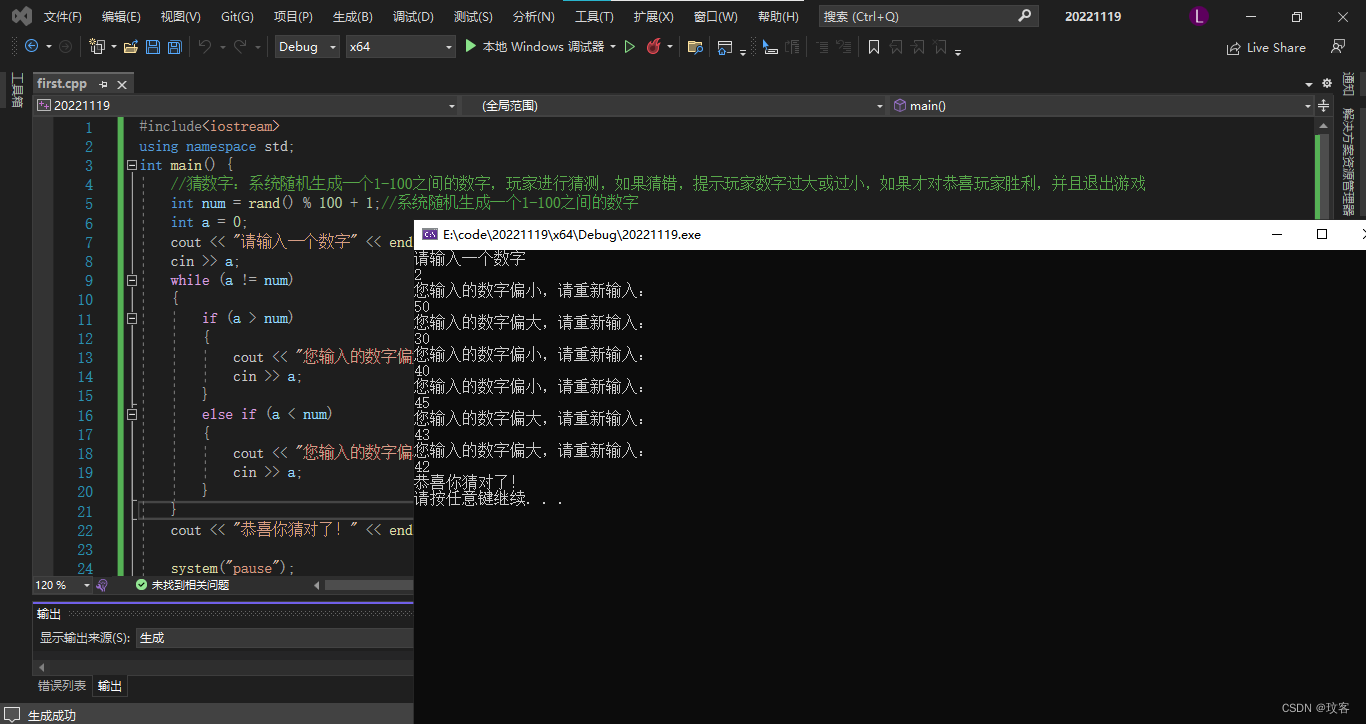Click the status bar speech bubble icon

(12, 715)
